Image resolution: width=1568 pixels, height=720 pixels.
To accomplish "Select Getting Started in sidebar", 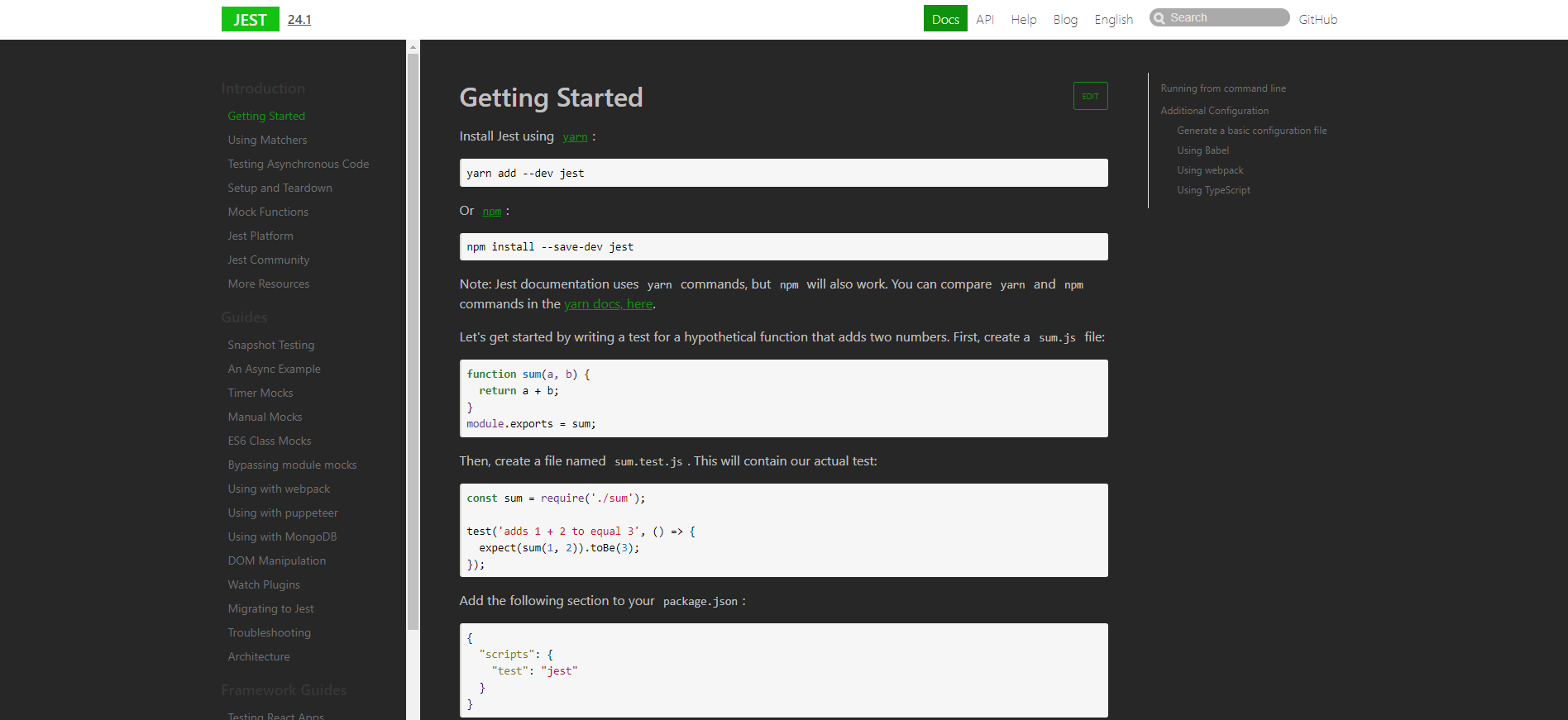I will click(266, 116).
